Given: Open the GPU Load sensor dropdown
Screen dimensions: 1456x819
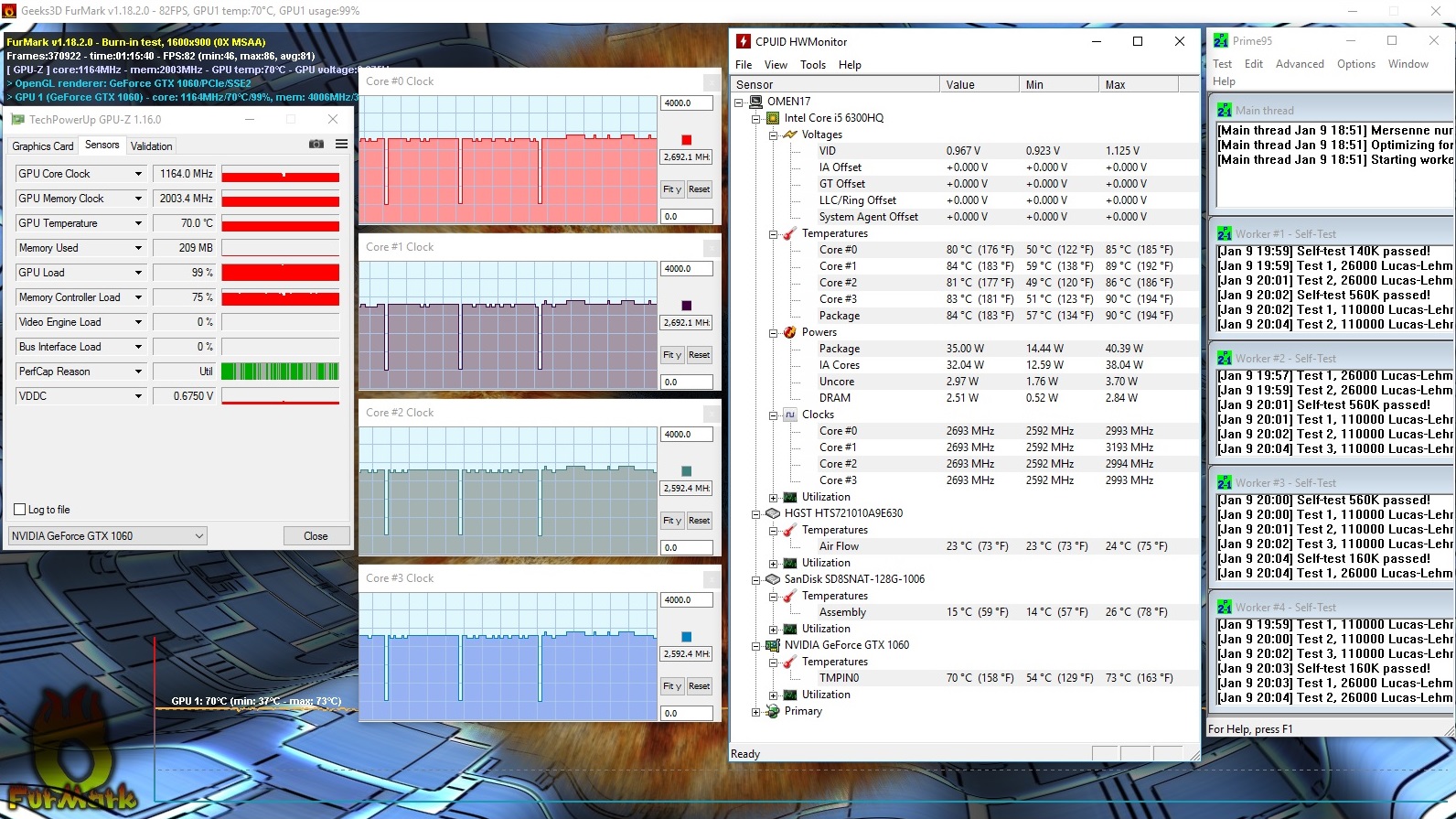Looking at the screenshot, I should (139, 273).
